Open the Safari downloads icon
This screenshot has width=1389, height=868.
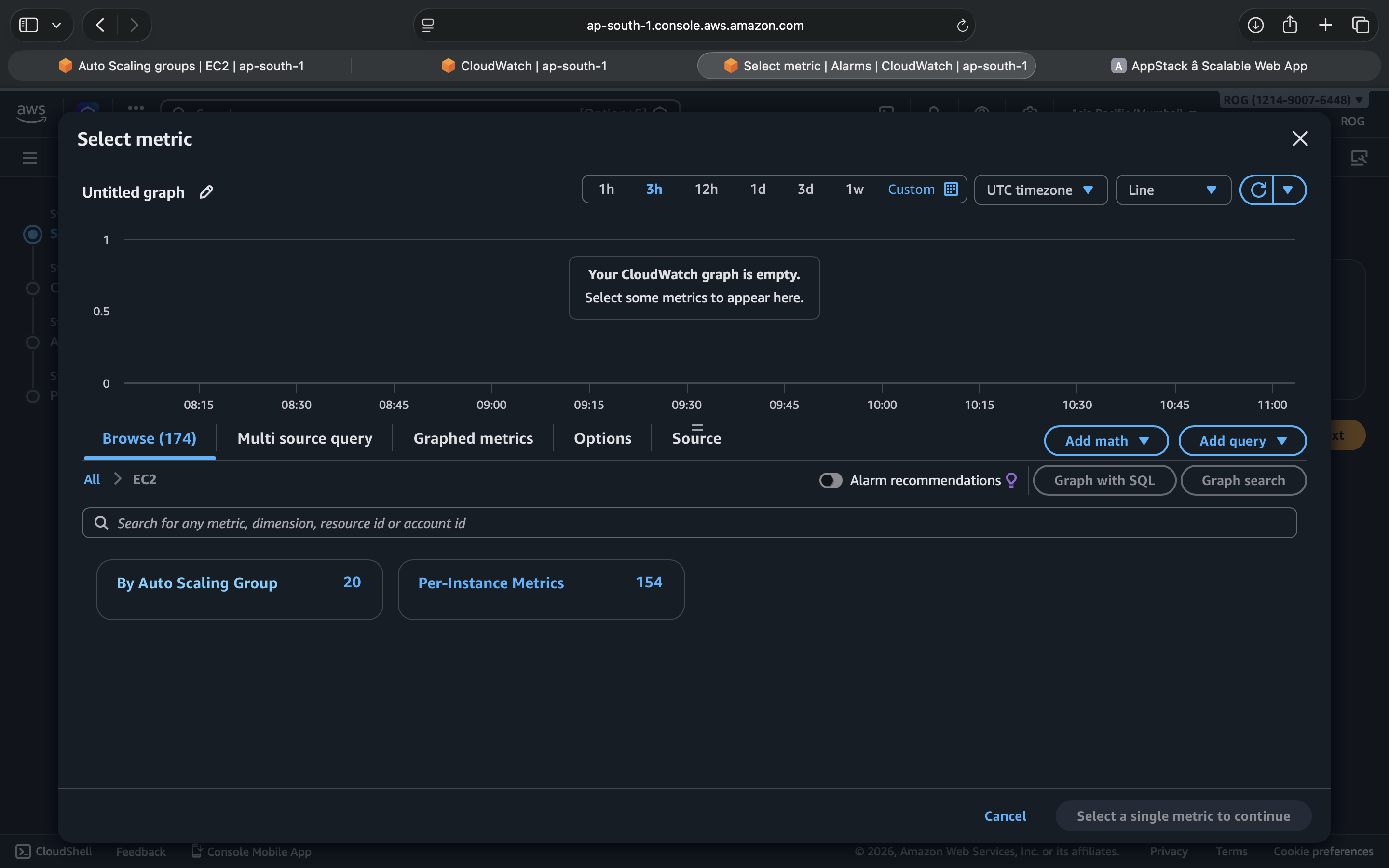tap(1255, 25)
